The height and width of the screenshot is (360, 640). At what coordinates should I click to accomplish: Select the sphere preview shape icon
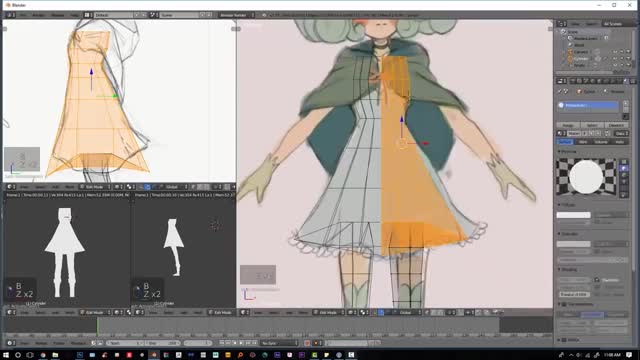(624, 169)
